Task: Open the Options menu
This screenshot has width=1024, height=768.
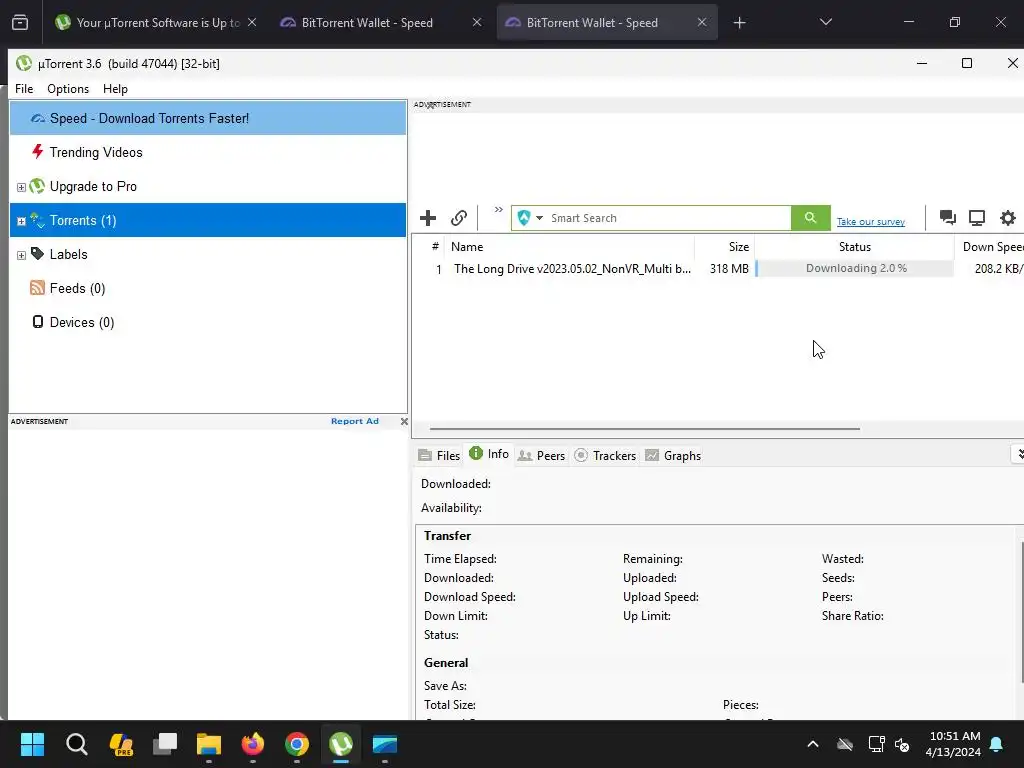Action: [x=68, y=89]
